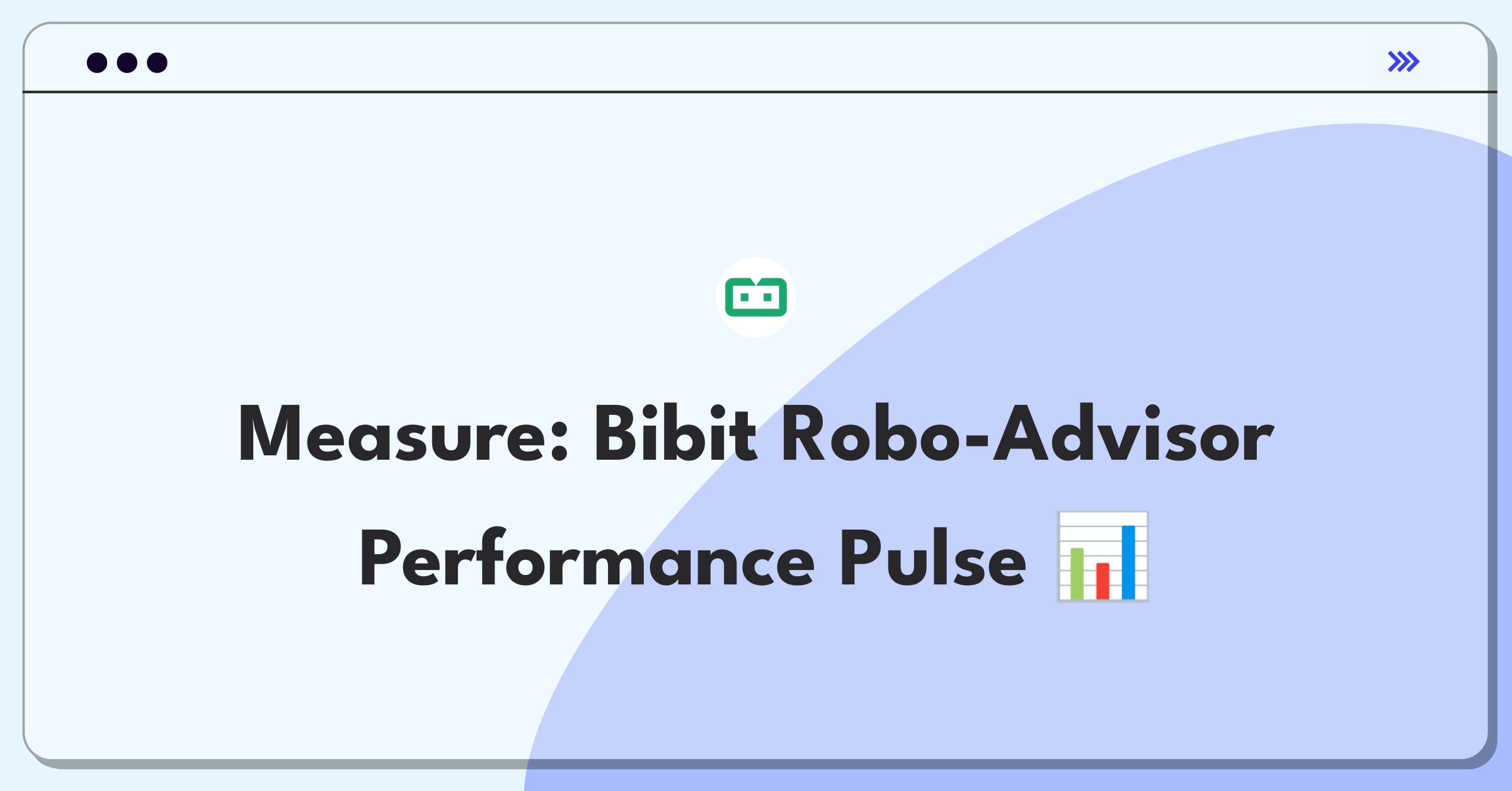The width and height of the screenshot is (1512, 791).
Task: Click the Bibit robo-advisor robot icon
Action: pyautogui.click(x=756, y=298)
